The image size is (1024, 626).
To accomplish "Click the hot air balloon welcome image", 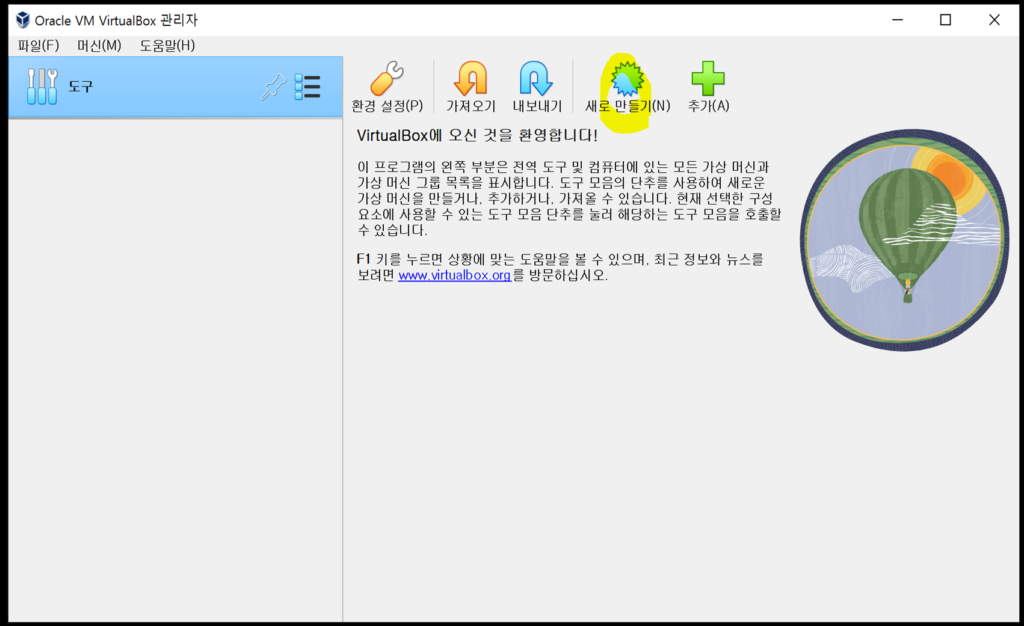I will pyautogui.click(x=904, y=240).
